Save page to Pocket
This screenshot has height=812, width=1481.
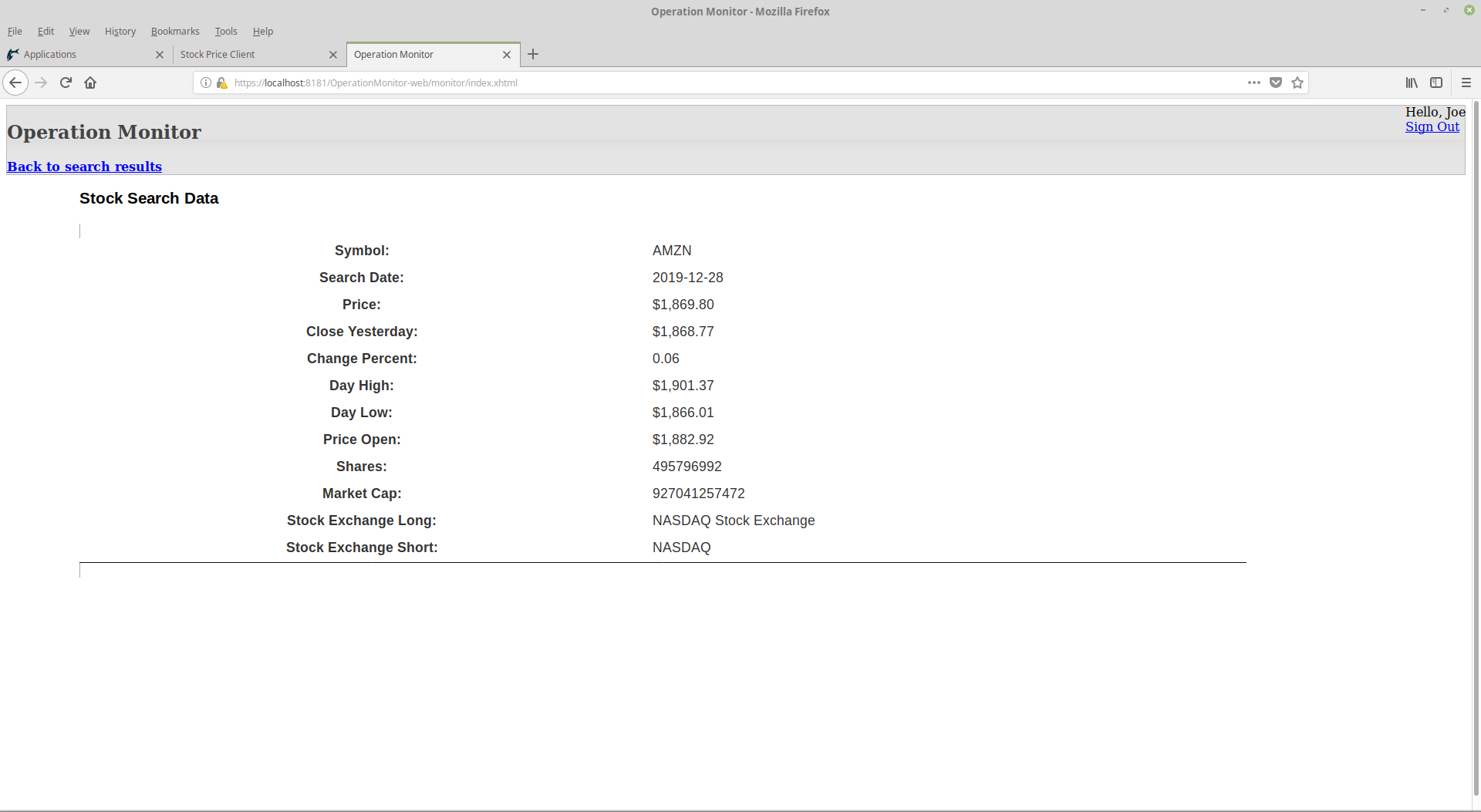tap(1276, 83)
